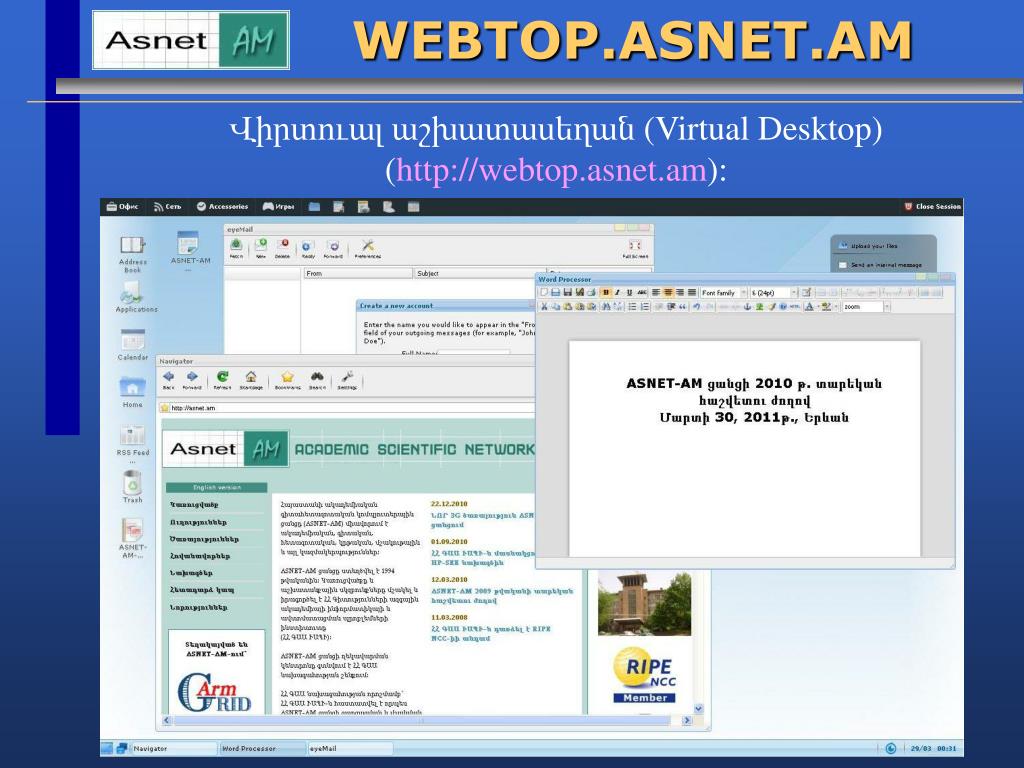
Task: Create new document in Word Processor
Action: (x=543, y=293)
